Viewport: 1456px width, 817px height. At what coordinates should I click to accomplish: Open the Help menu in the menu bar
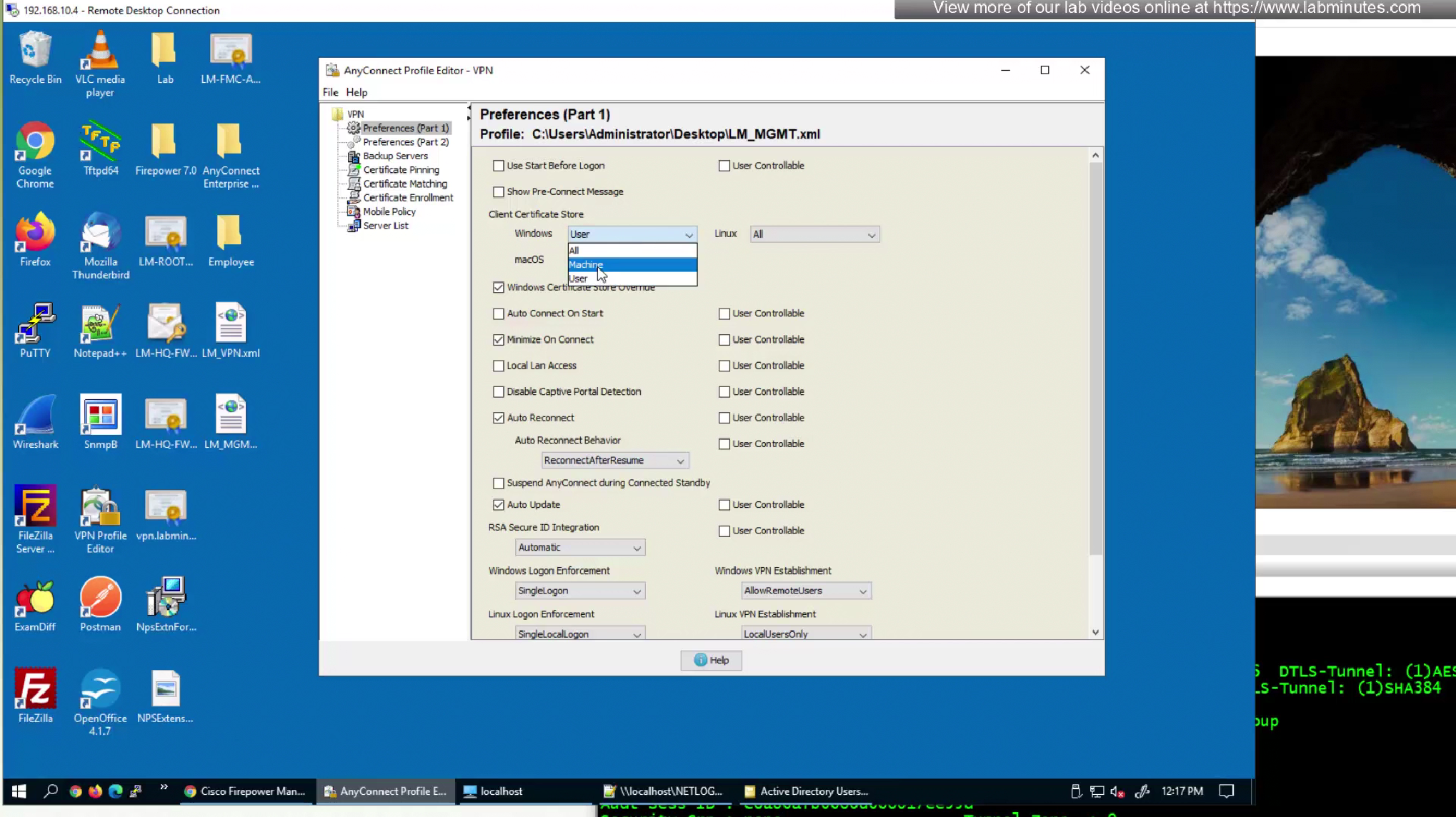point(356,92)
